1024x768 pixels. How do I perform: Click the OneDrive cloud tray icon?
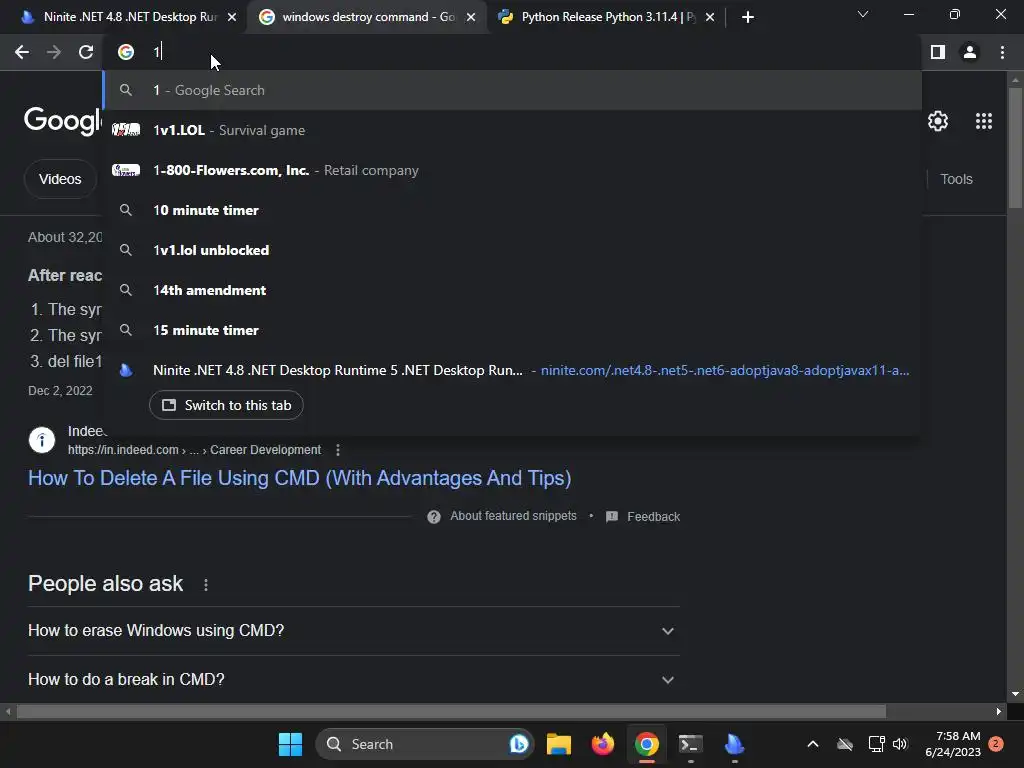[845, 744]
